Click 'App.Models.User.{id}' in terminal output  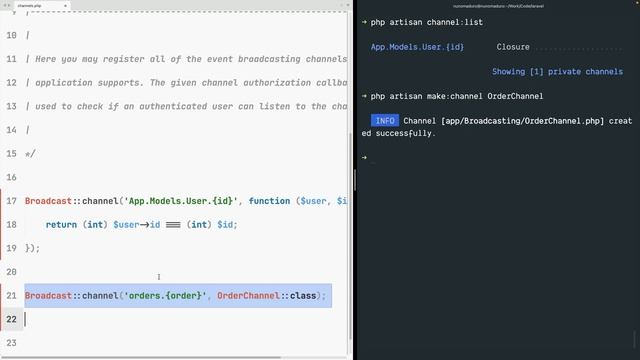pos(417,47)
